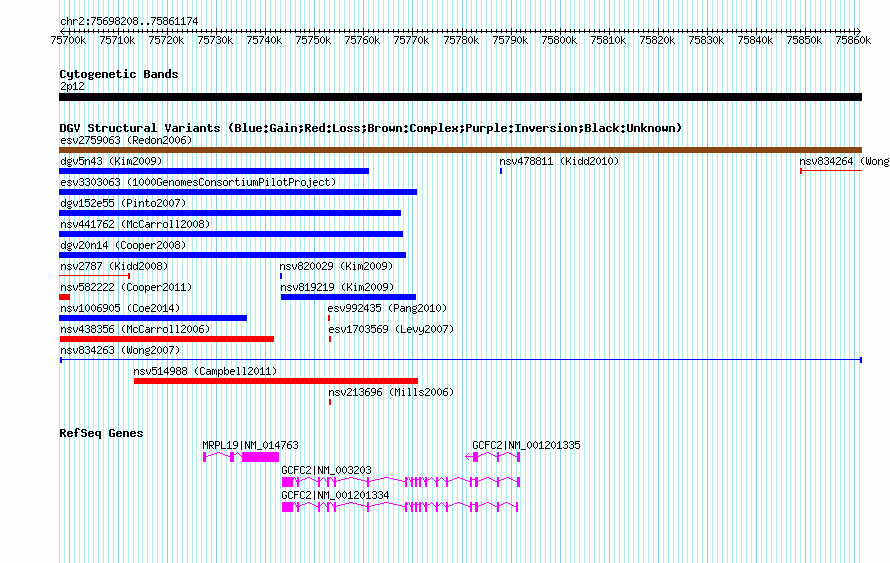890x563 pixels.
Task: Click the brown esv2759063 complex variant bar
Action: (460, 150)
